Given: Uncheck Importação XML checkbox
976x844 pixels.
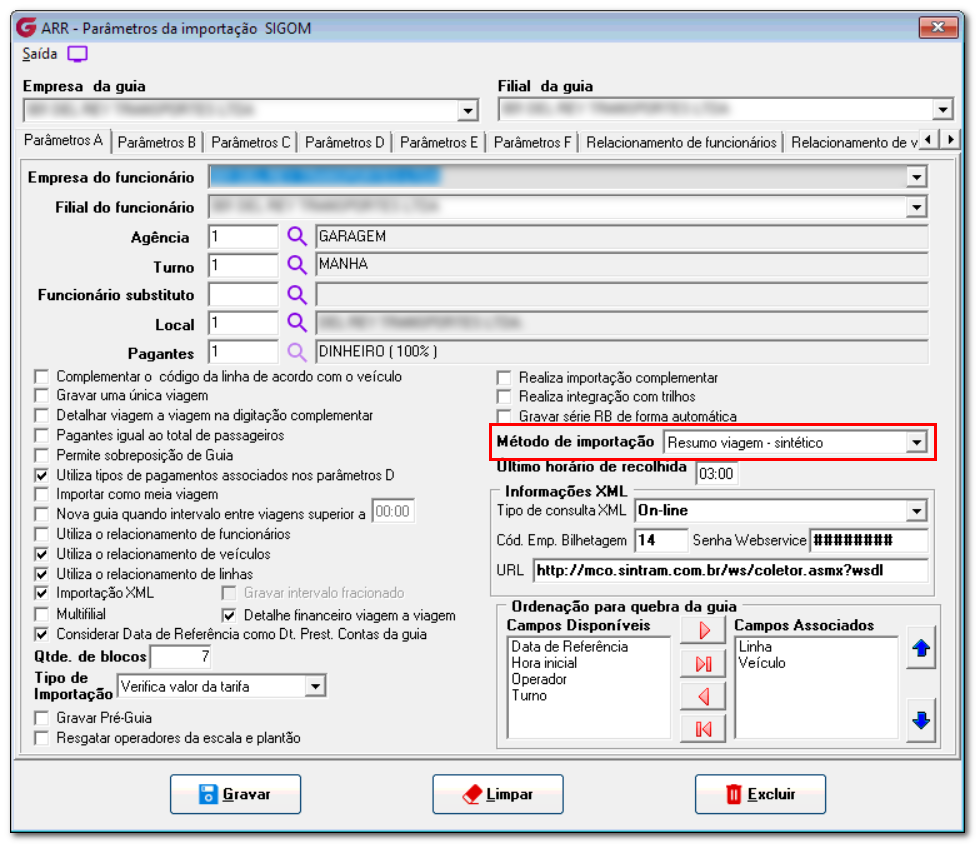Looking at the screenshot, I should tap(42, 593).
